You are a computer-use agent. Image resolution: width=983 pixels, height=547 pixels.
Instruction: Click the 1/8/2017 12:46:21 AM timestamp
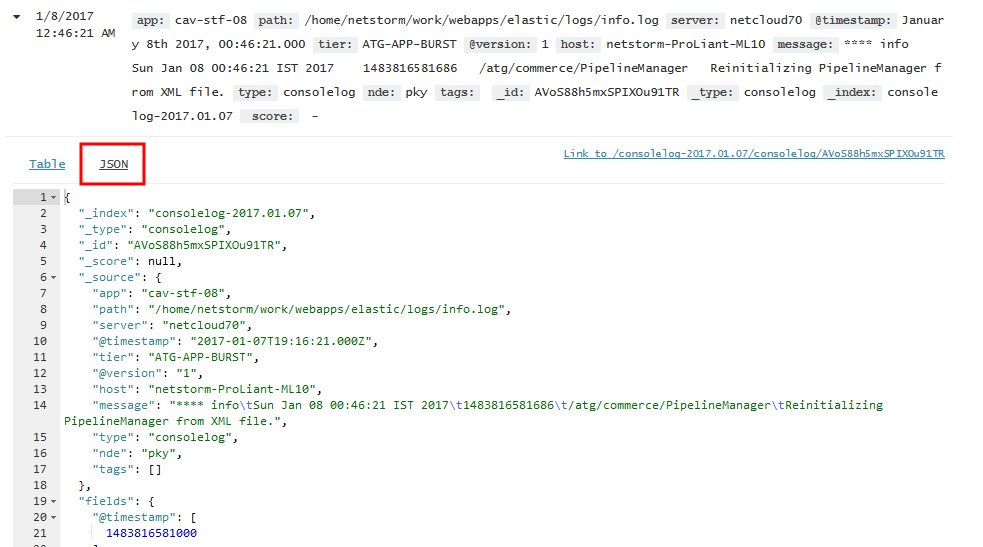point(75,24)
